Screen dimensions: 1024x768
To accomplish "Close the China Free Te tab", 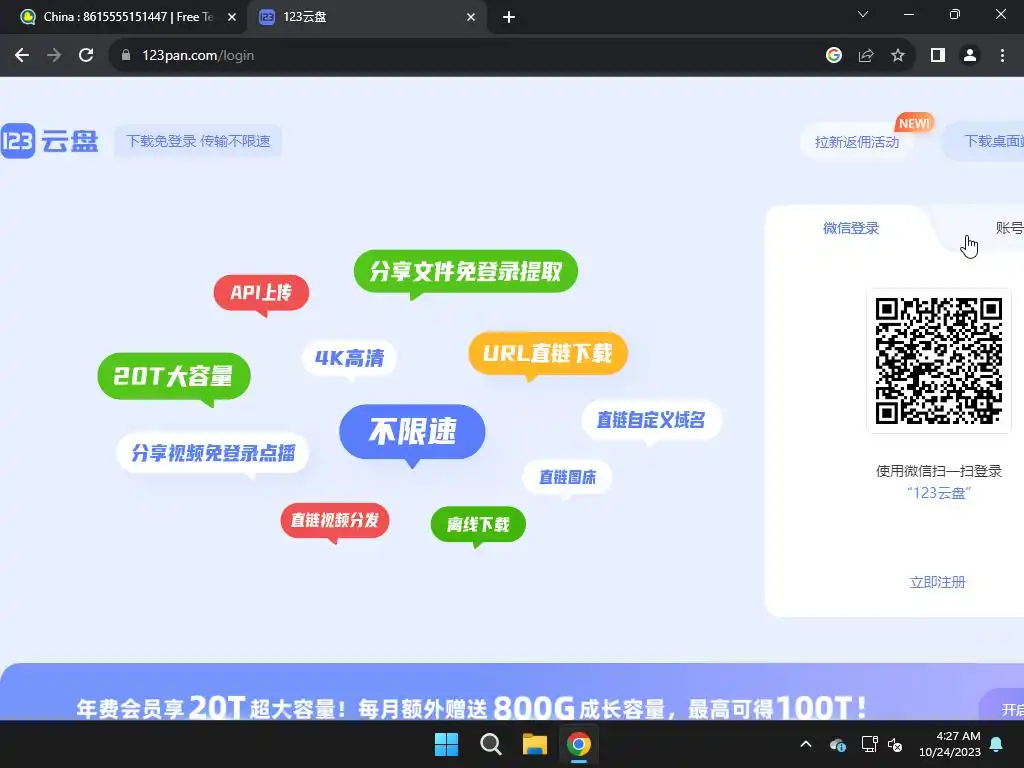I will 231,17.
